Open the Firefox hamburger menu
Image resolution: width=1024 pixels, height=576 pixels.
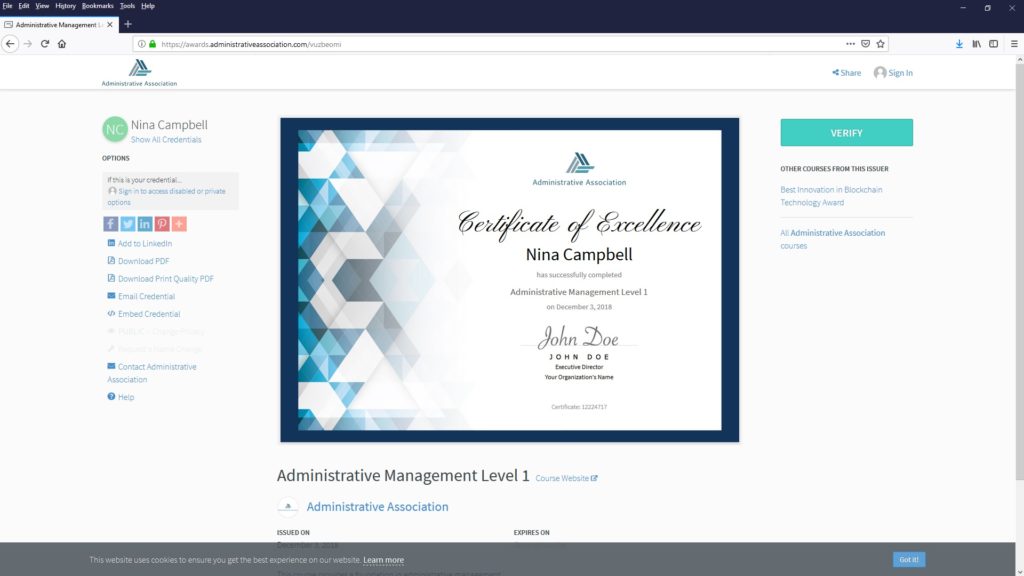click(x=1014, y=44)
